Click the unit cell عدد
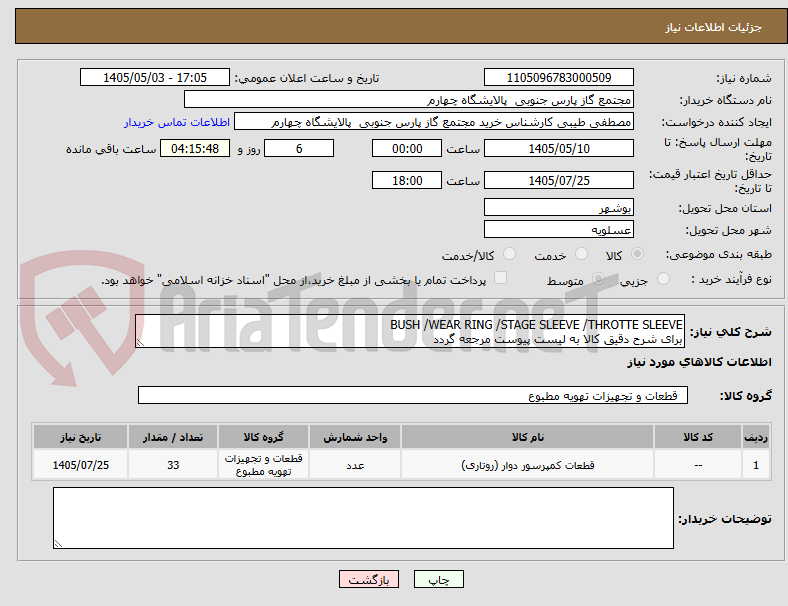Screen dimensions: 788x606 (x=355, y=465)
